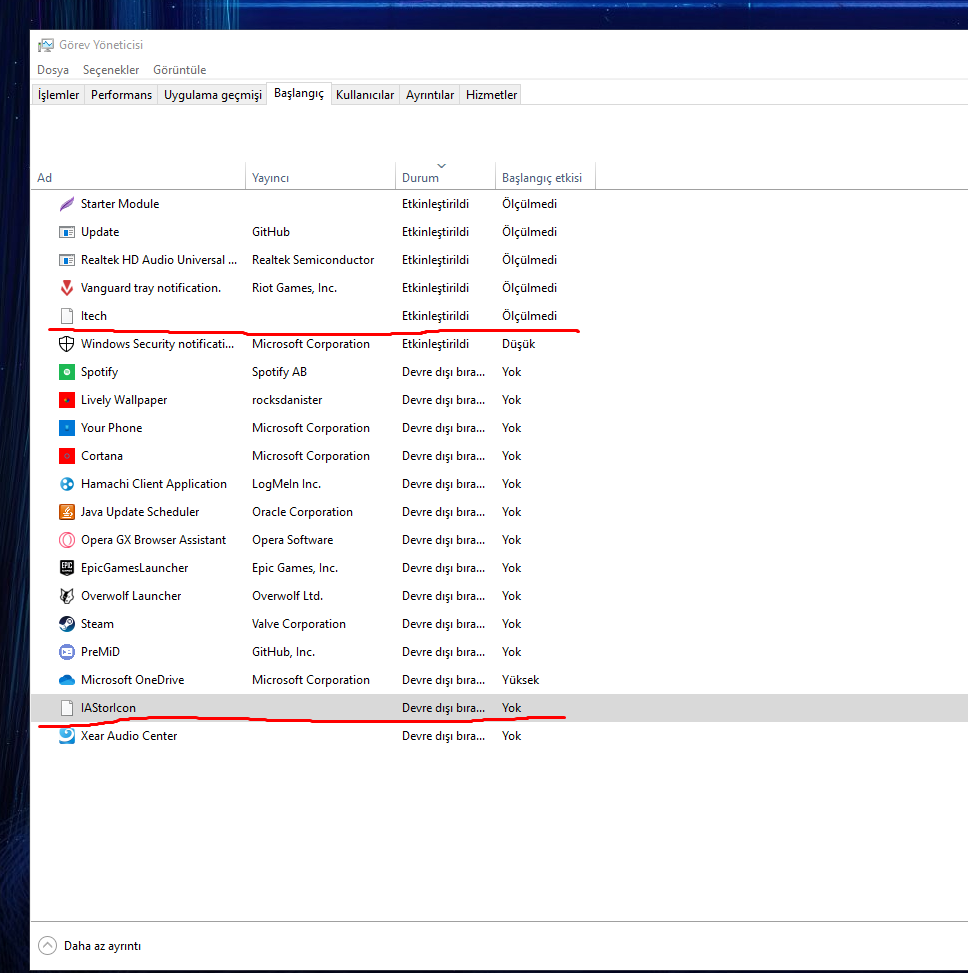The width and height of the screenshot is (968, 973).
Task: Click the Spotify green icon
Action: click(66, 372)
